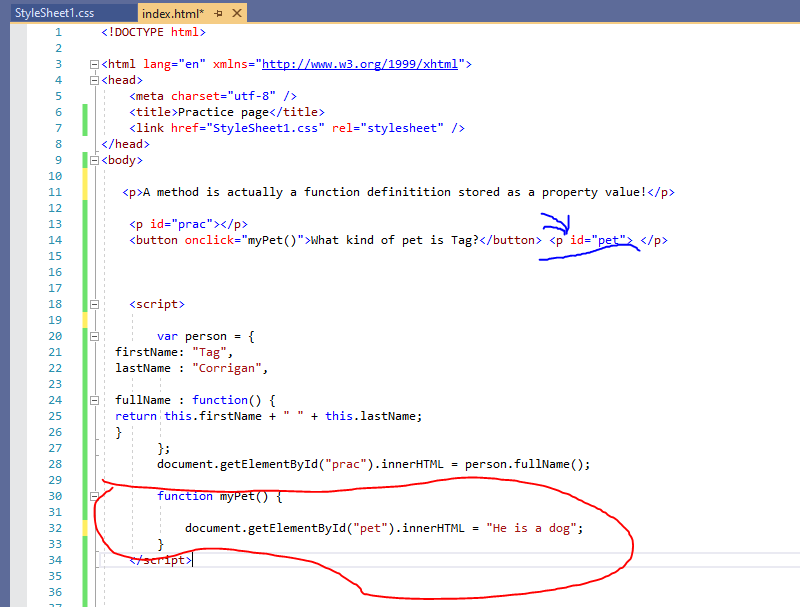Click the title 'Practice page' text
Image resolution: width=800 pixels, height=607 pixels.
click(x=223, y=112)
